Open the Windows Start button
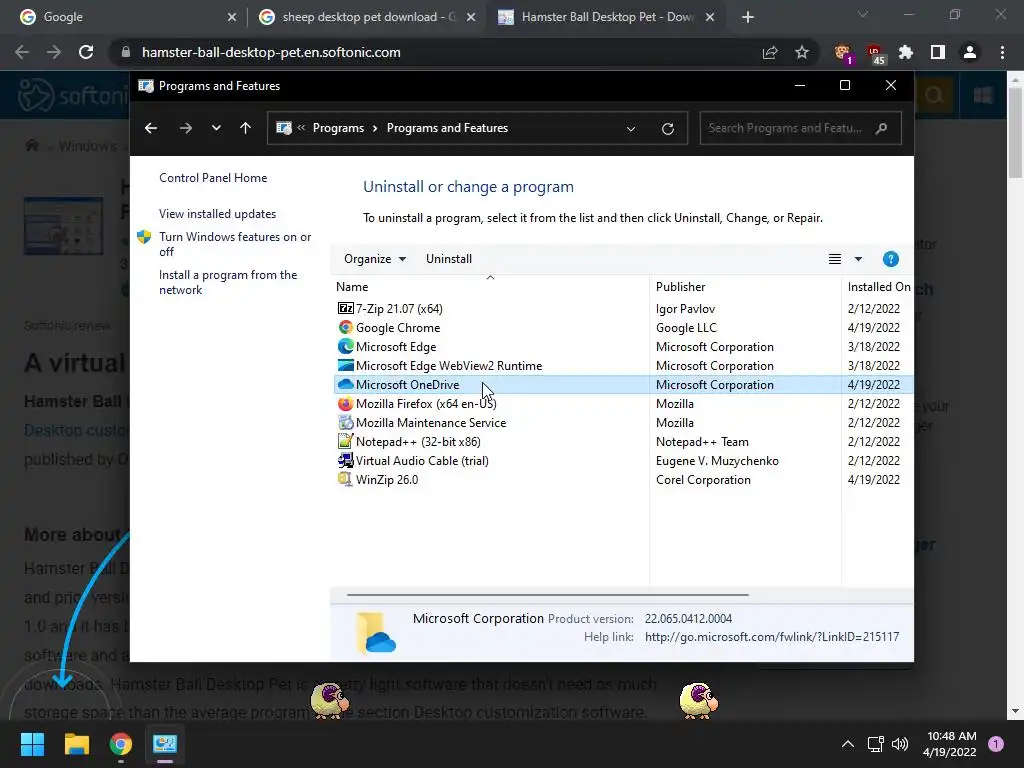This screenshot has width=1024, height=768. [x=32, y=744]
